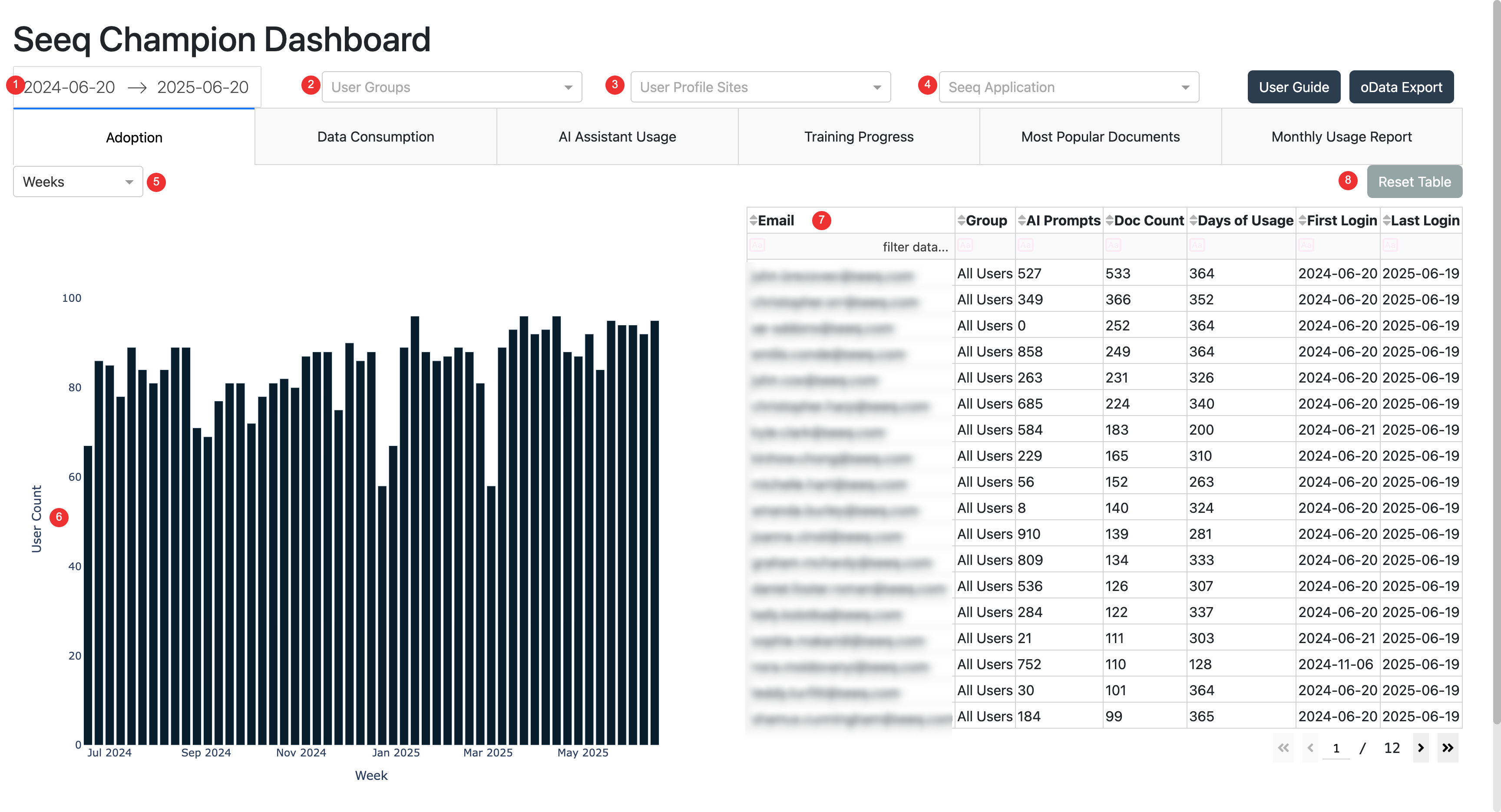
Task: Sort by AI Prompts using sort arrows
Action: pos(1022,220)
